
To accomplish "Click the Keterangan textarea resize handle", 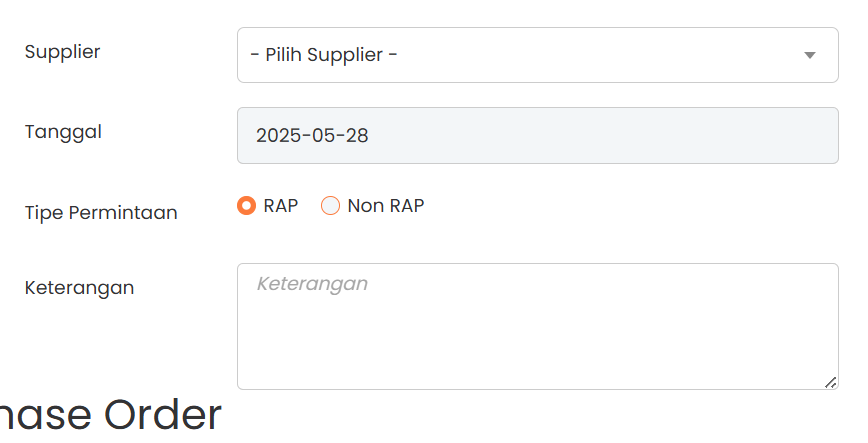I will point(830,382).
